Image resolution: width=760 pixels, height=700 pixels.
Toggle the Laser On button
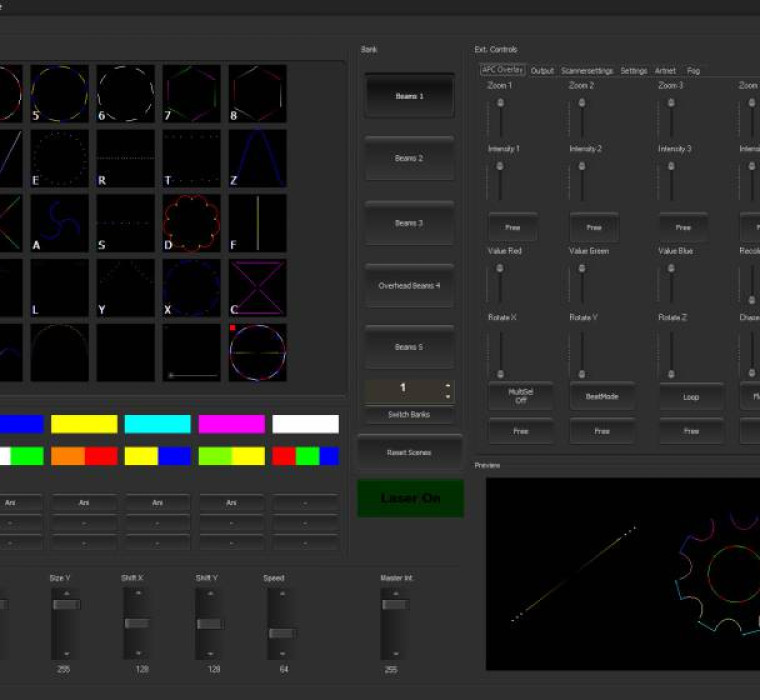410,498
